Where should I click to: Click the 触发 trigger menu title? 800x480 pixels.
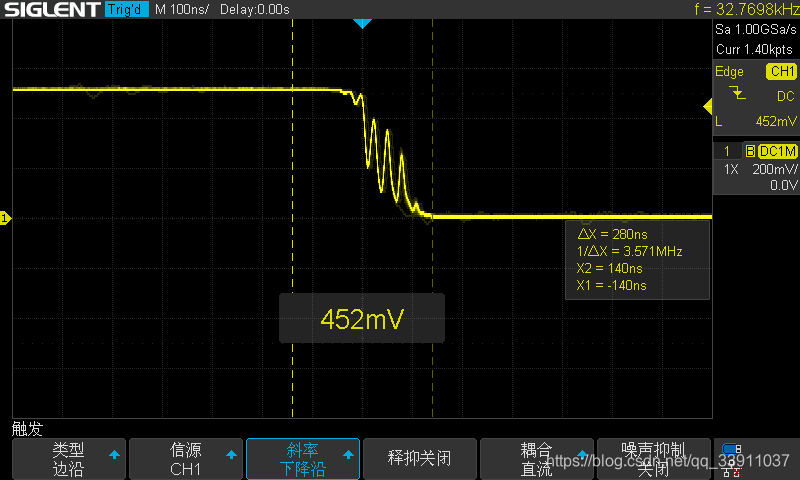28,428
